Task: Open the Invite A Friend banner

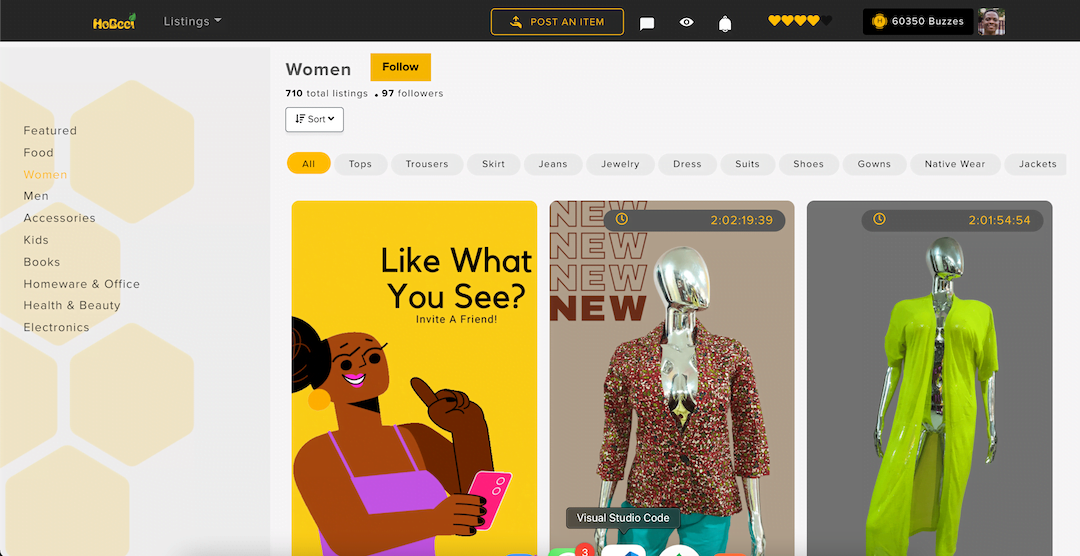Action: [x=414, y=378]
